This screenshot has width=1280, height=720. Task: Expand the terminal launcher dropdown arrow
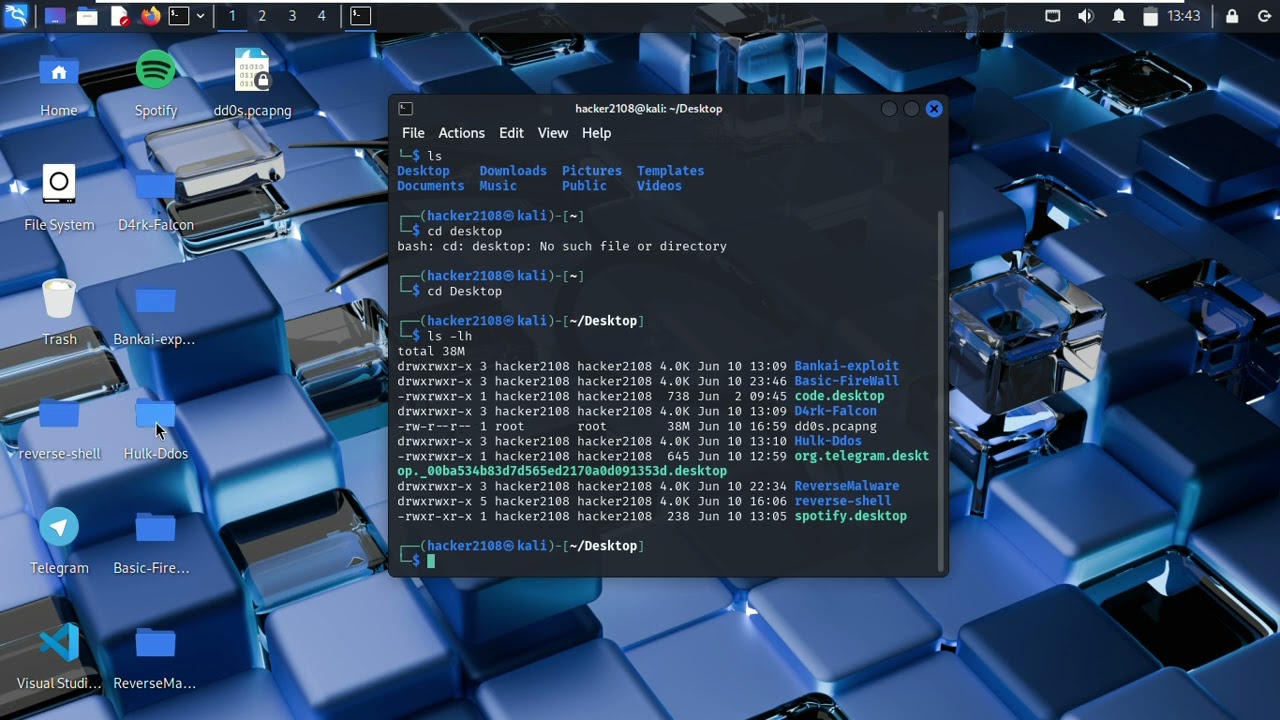[200, 16]
